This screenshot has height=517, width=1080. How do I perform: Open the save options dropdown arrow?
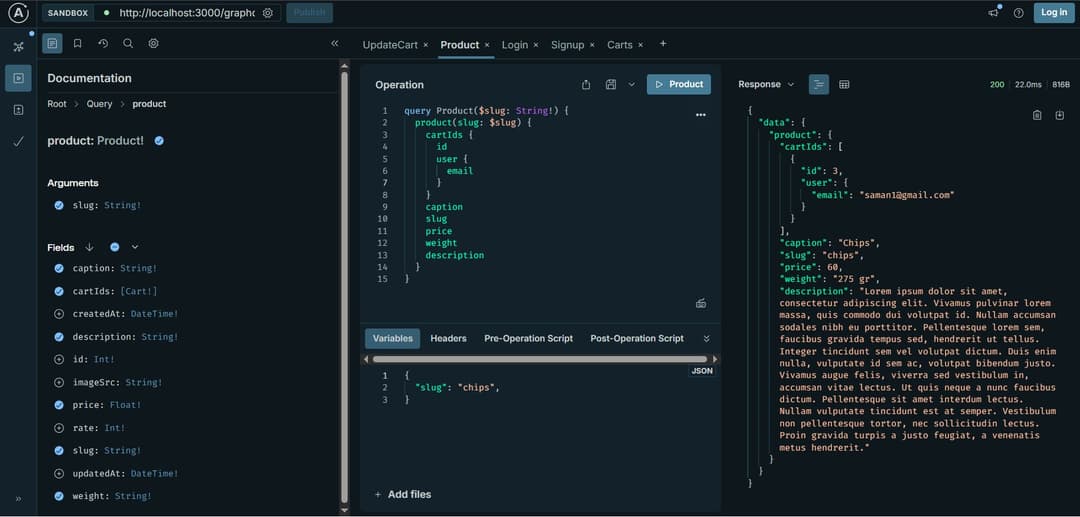pyautogui.click(x=631, y=85)
